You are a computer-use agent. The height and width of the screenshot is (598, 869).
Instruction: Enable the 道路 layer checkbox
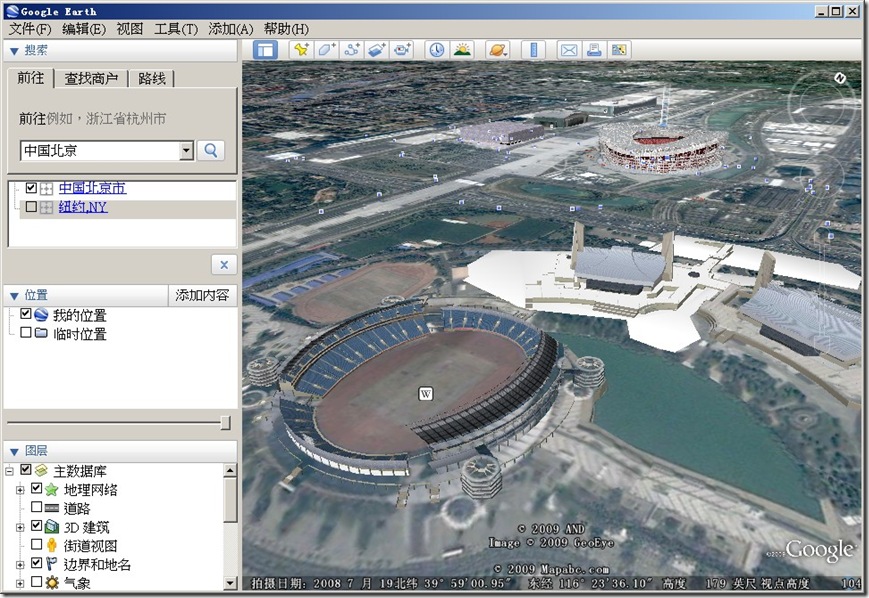click(37, 507)
